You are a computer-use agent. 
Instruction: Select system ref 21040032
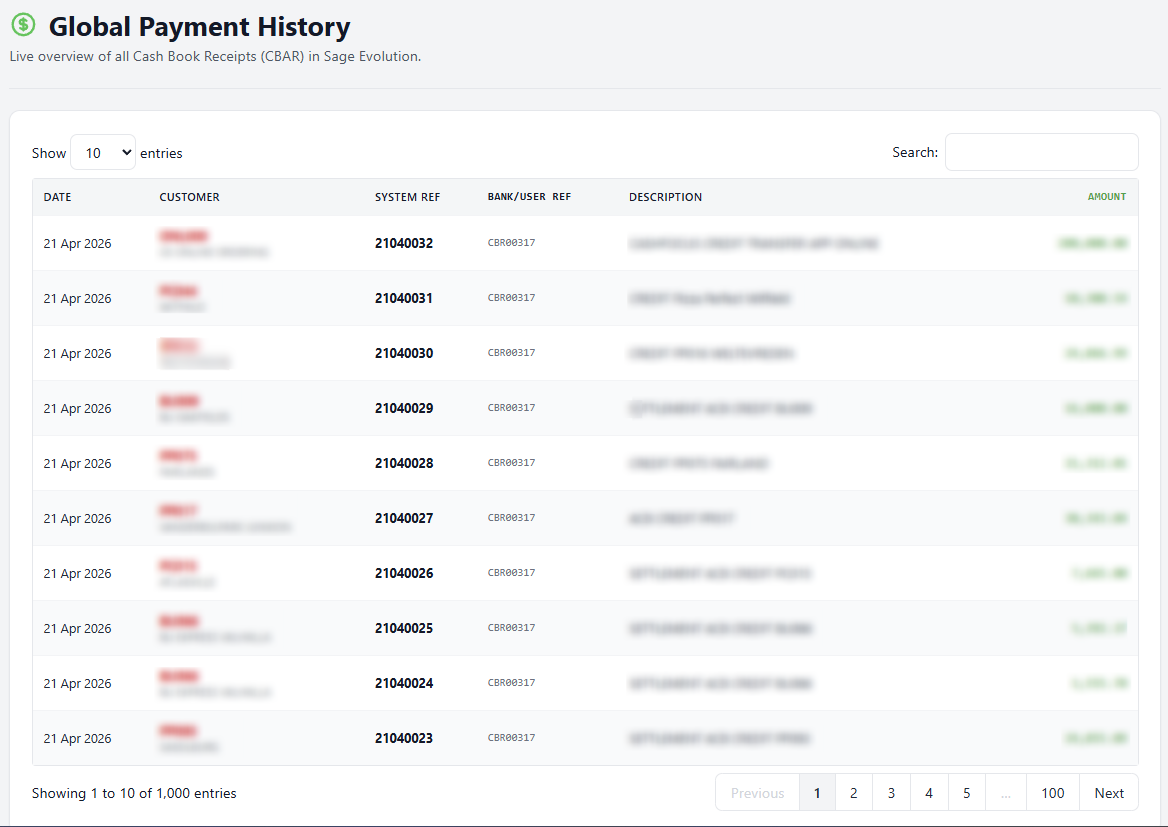coord(404,243)
